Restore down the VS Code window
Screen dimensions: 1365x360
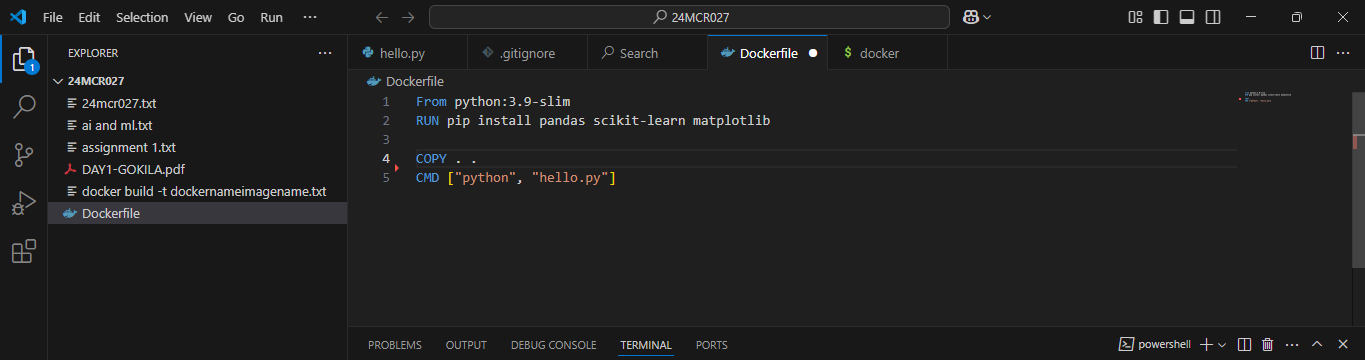pyautogui.click(x=1296, y=17)
